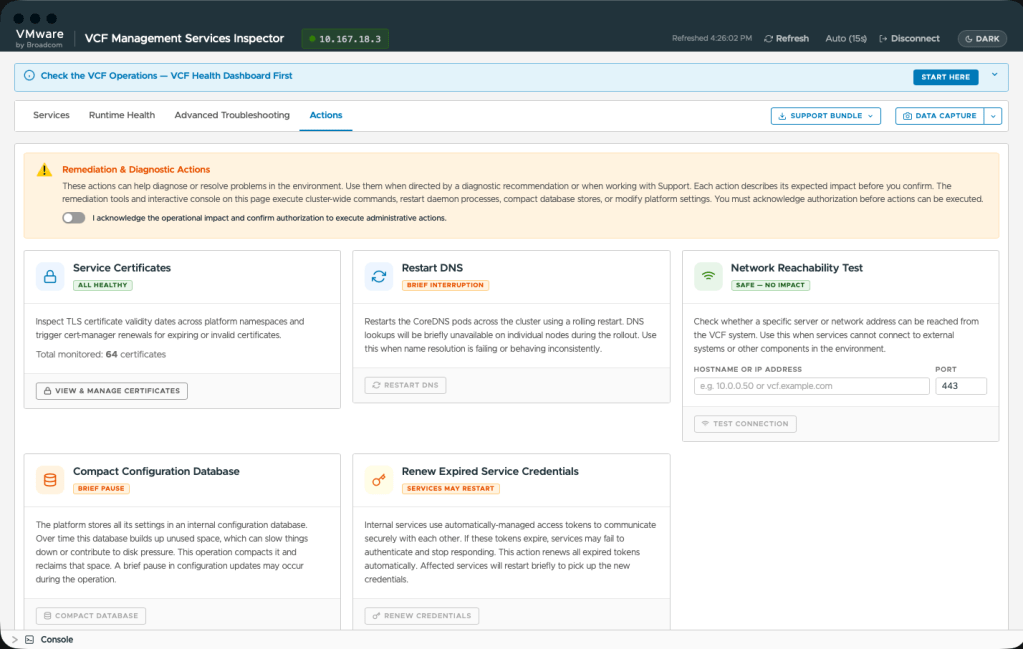1023x649 pixels.
Task: Click the Network Reachability Test title
Action: (x=796, y=267)
